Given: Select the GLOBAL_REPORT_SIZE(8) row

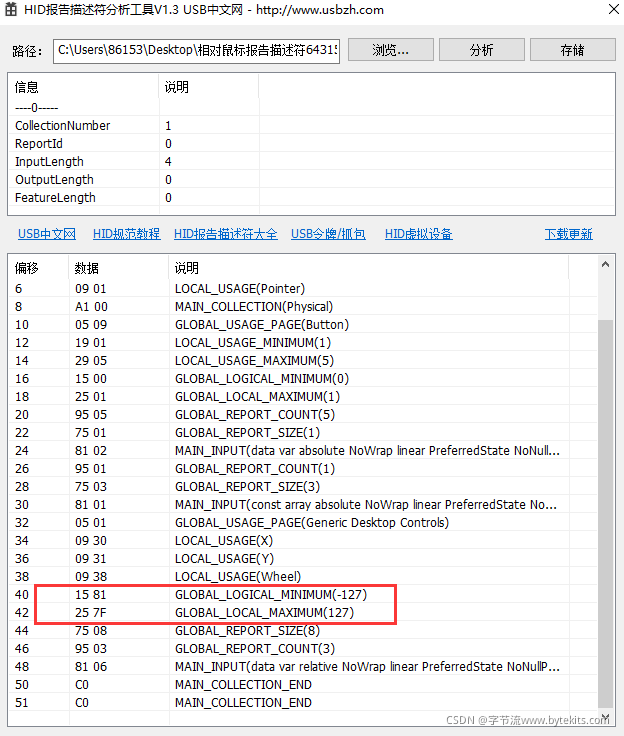Looking at the screenshot, I should pyautogui.click(x=303, y=630).
